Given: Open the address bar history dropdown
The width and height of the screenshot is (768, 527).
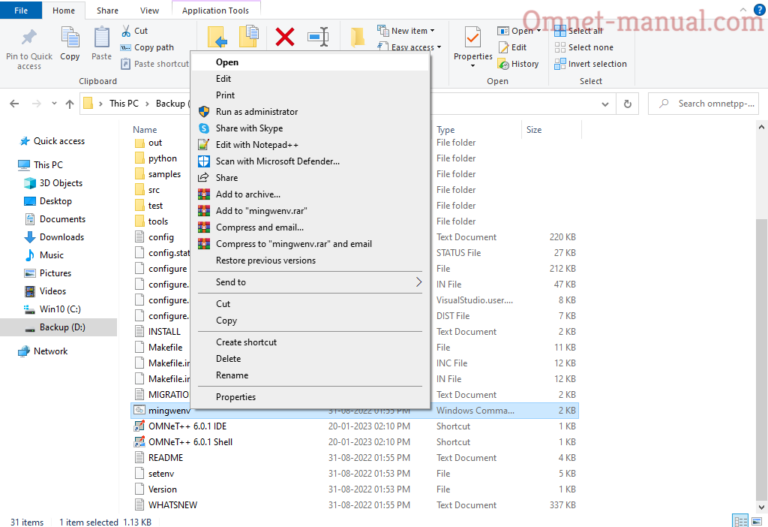Looking at the screenshot, I should click(x=605, y=104).
